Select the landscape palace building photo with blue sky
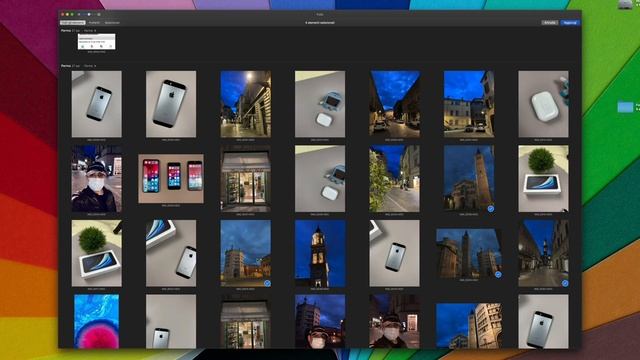This screenshot has width=640, height=360. point(469,325)
